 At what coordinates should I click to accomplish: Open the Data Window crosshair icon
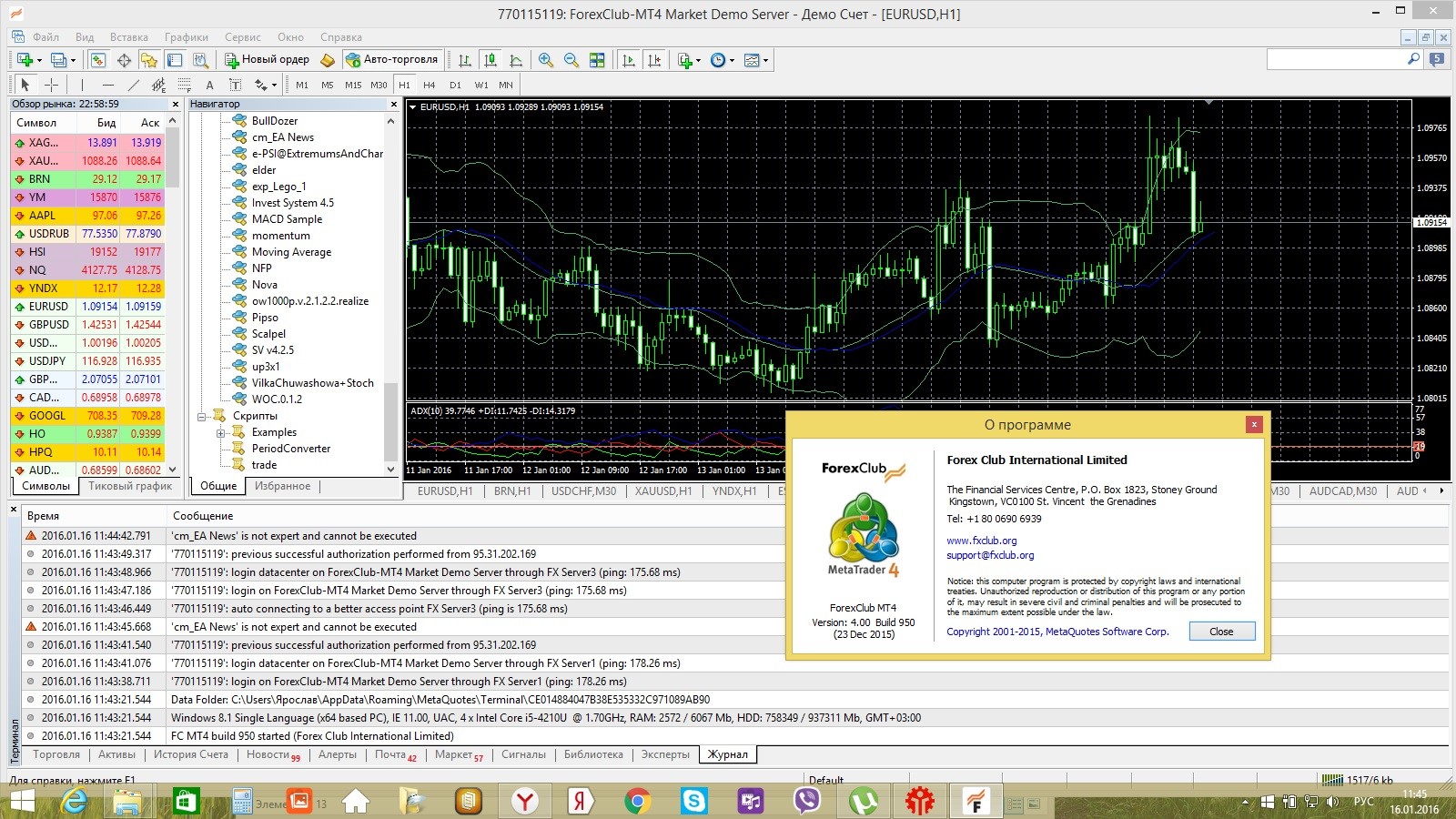tap(124, 60)
